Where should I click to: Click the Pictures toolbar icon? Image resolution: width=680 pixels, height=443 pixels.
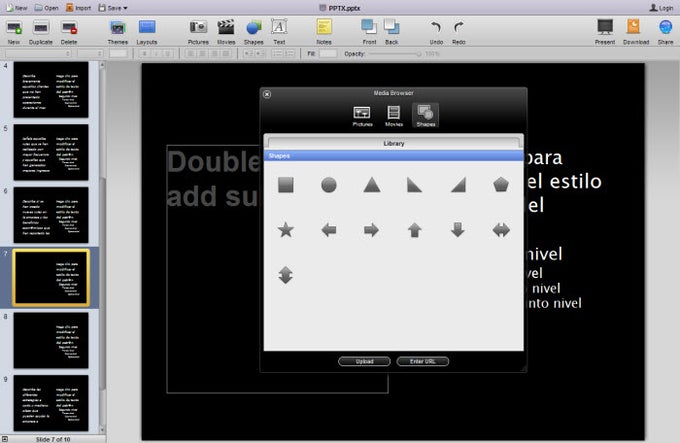pos(198,32)
